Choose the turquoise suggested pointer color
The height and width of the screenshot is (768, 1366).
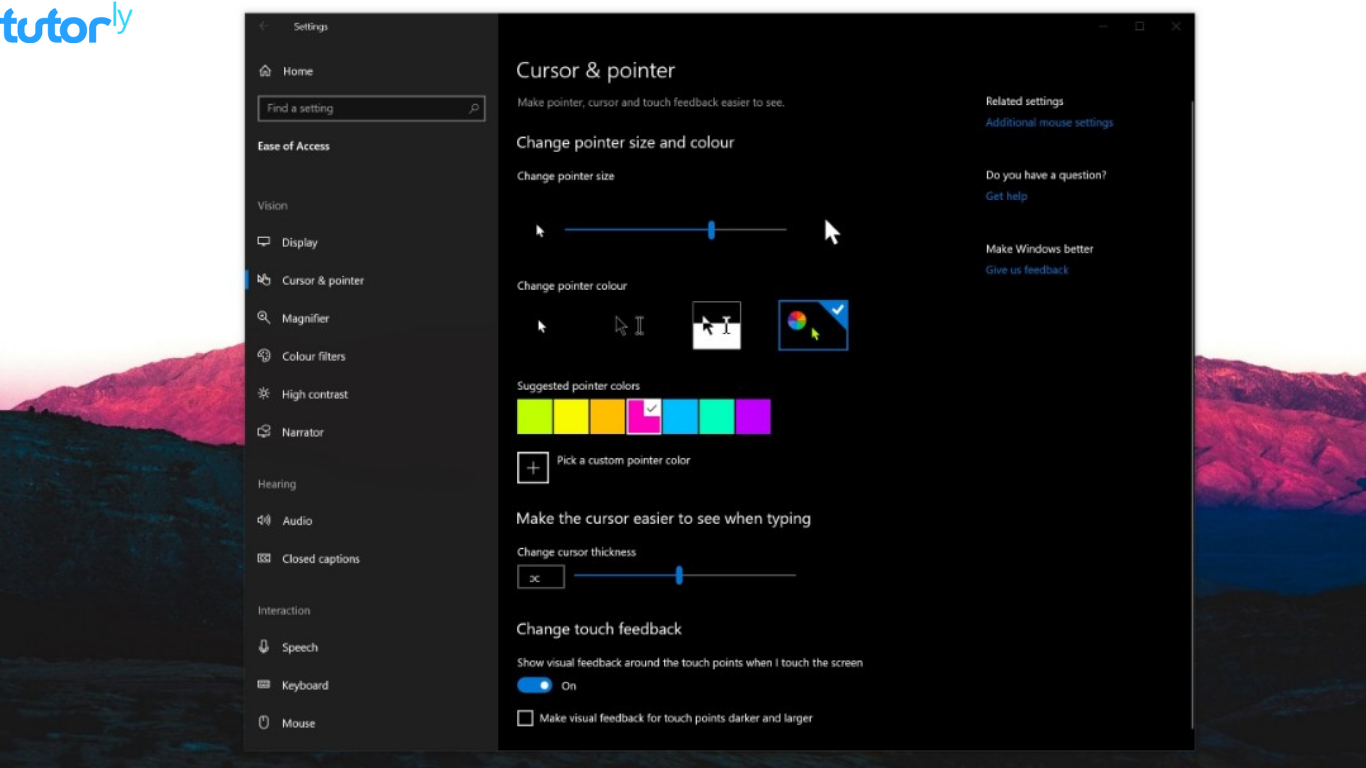click(x=717, y=417)
